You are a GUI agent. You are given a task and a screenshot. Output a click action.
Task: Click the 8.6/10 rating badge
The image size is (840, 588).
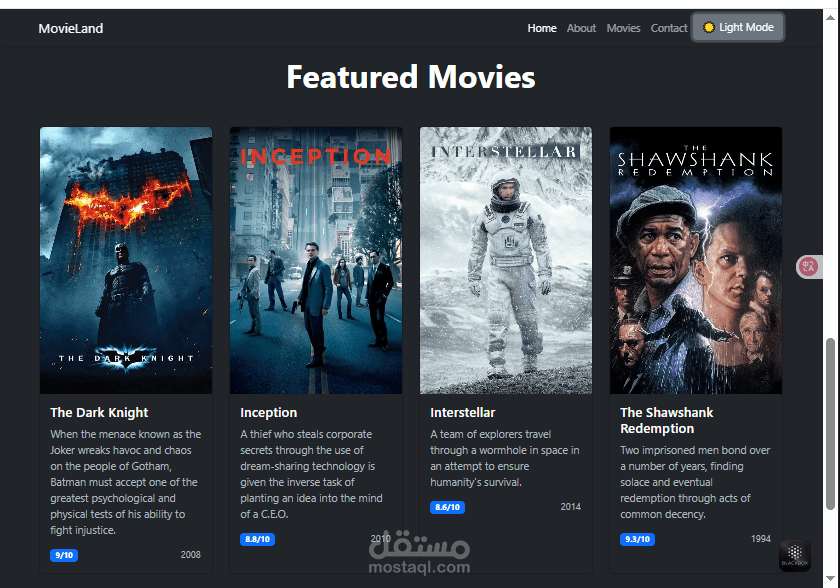pos(447,507)
